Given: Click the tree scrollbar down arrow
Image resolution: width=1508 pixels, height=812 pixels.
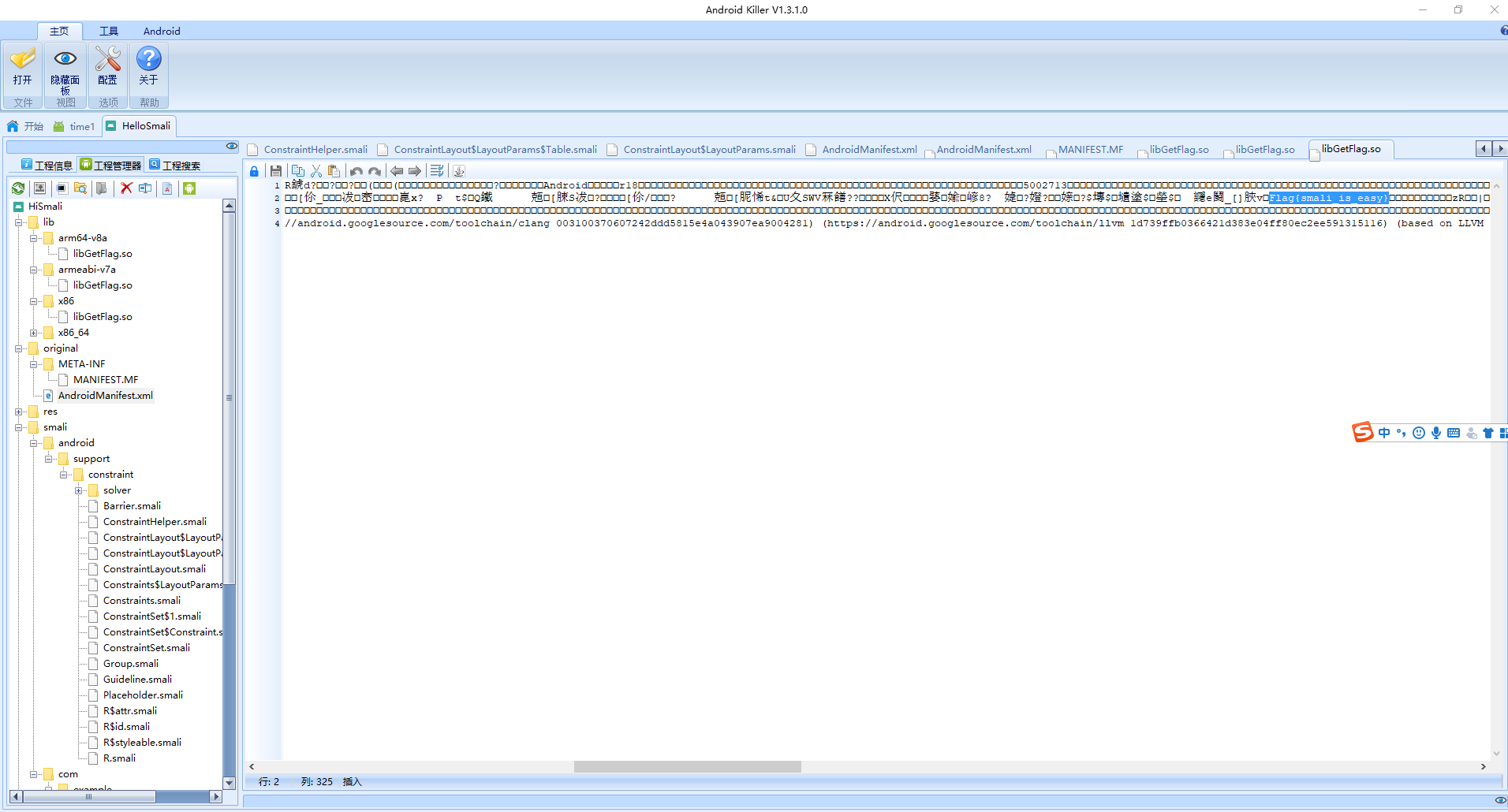Looking at the screenshot, I should pyautogui.click(x=230, y=783).
